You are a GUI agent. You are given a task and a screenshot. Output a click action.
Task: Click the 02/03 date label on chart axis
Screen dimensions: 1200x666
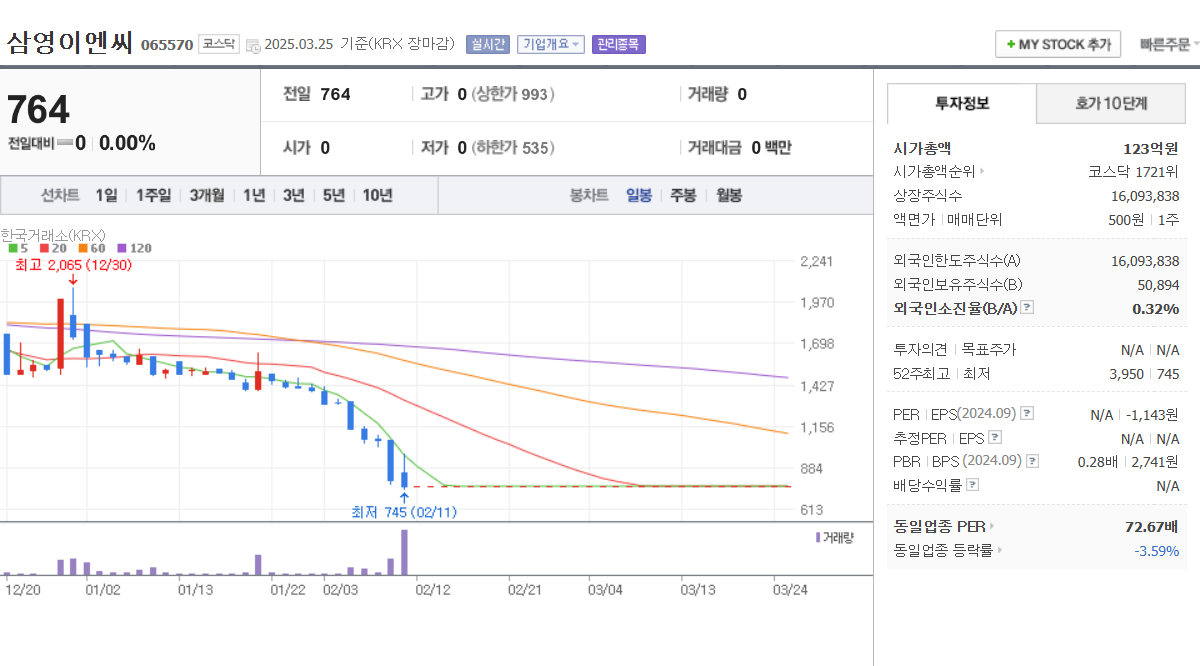[x=340, y=590]
